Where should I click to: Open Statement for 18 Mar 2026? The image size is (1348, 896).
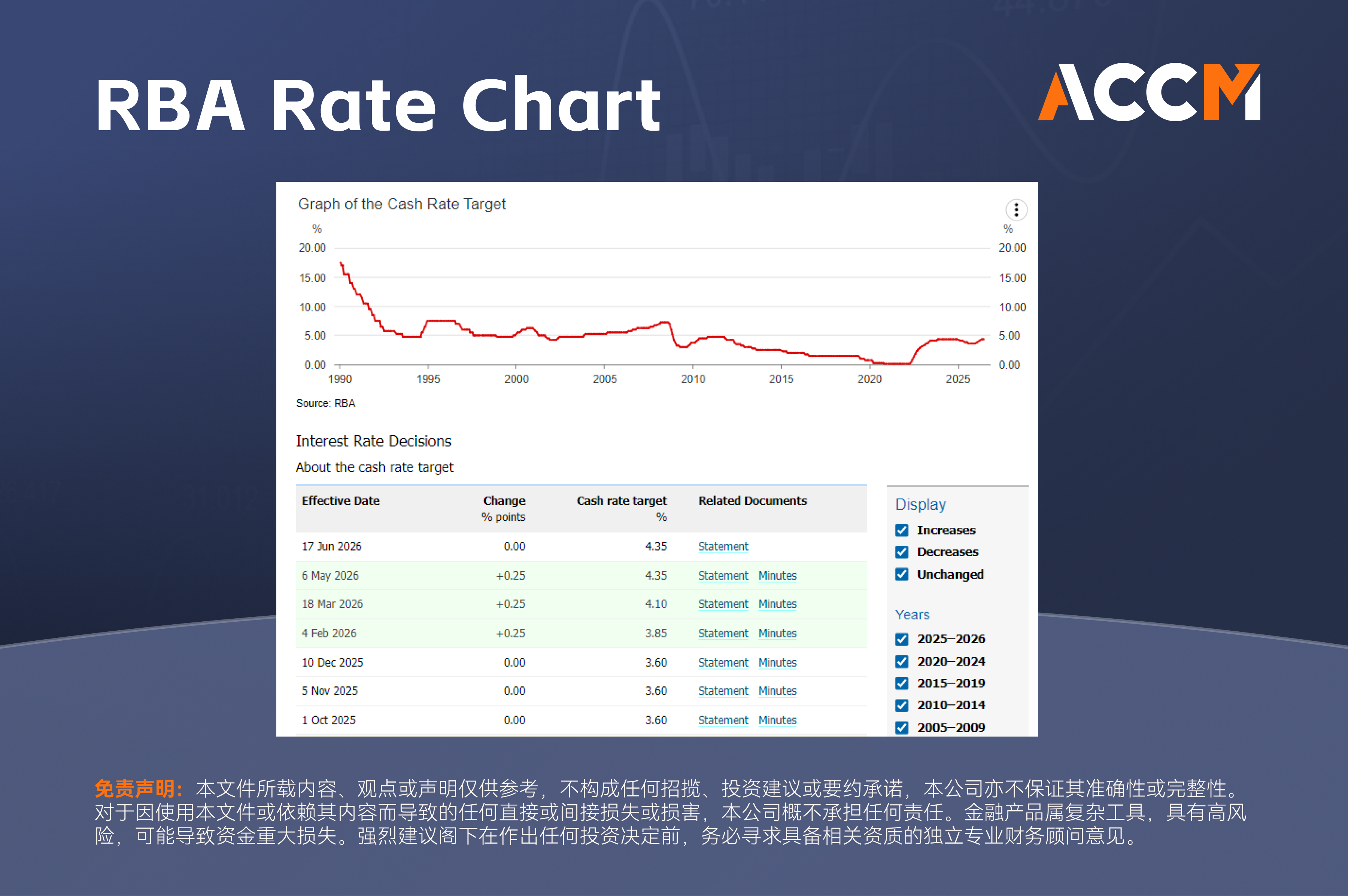click(723, 604)
